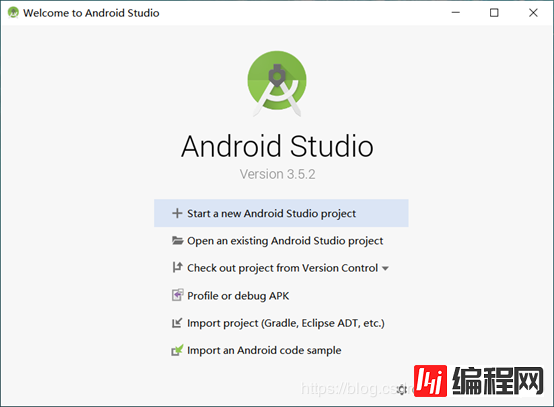
Task: Click the plus icon for new project
Action: 177,213
